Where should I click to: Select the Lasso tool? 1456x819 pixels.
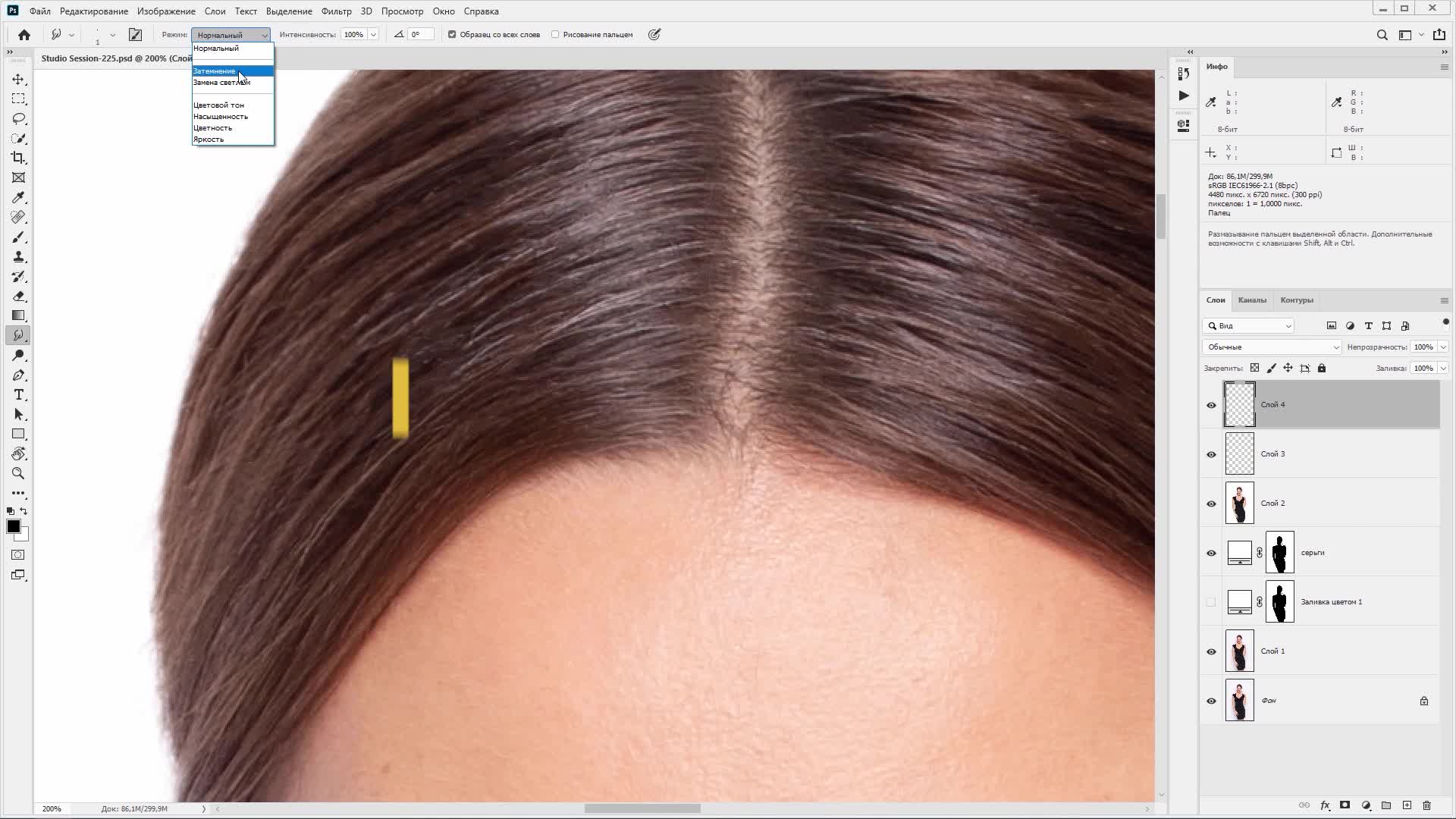[19, 119]
